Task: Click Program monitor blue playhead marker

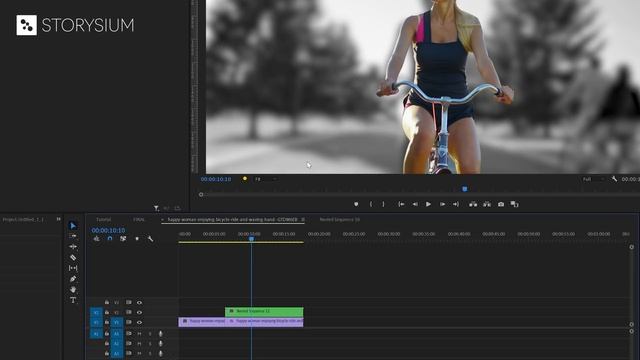Action: point(464,189)
